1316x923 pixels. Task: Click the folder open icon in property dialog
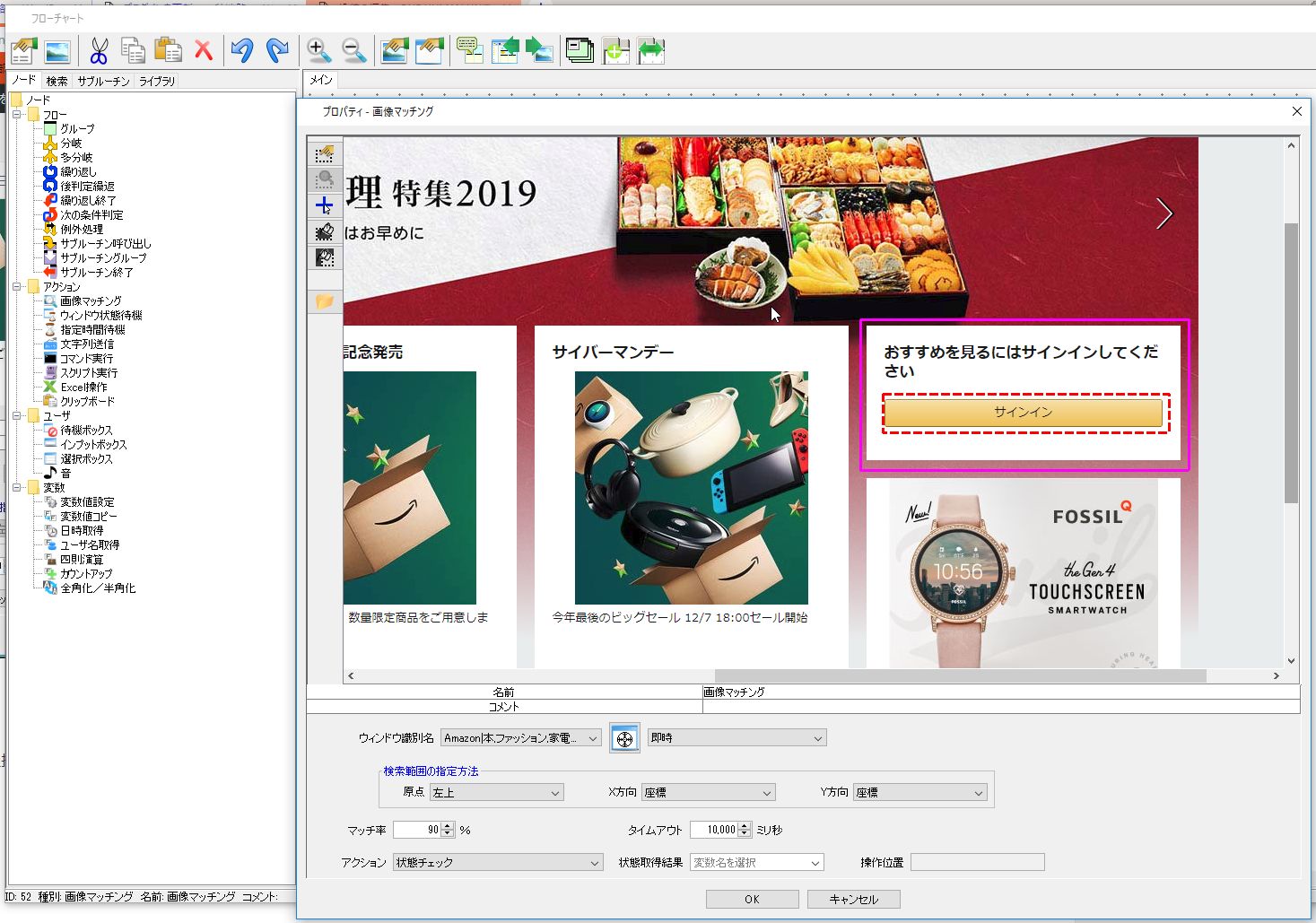click(x=325, y=301)
